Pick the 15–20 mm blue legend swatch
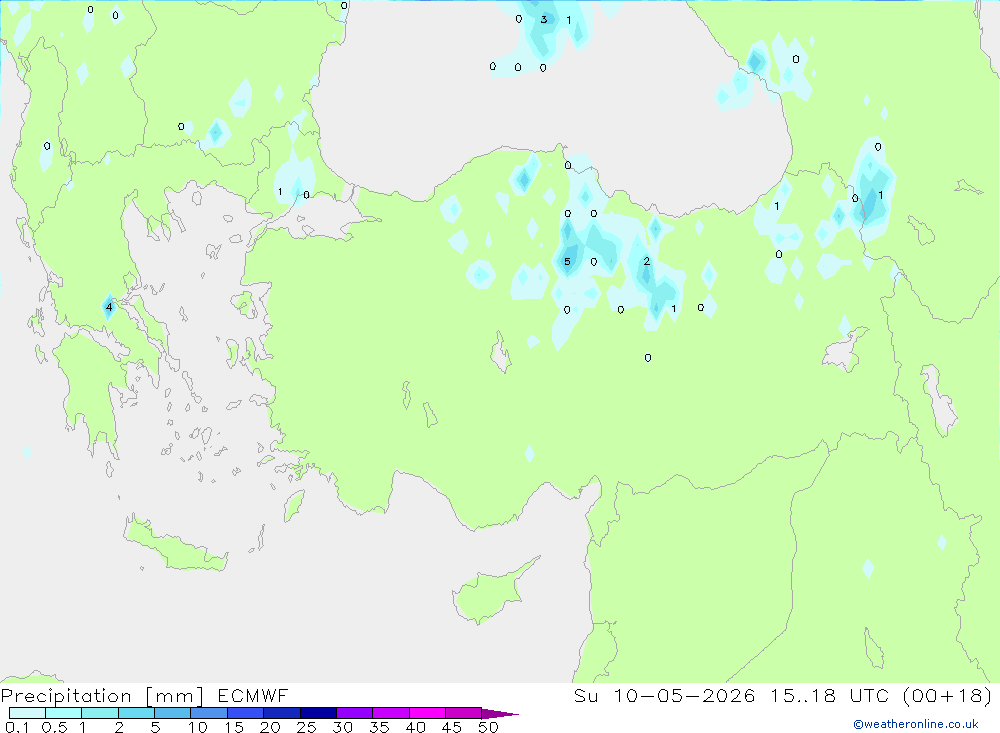The height and width of the screenshot is (733, 1000). pos(245,713)
